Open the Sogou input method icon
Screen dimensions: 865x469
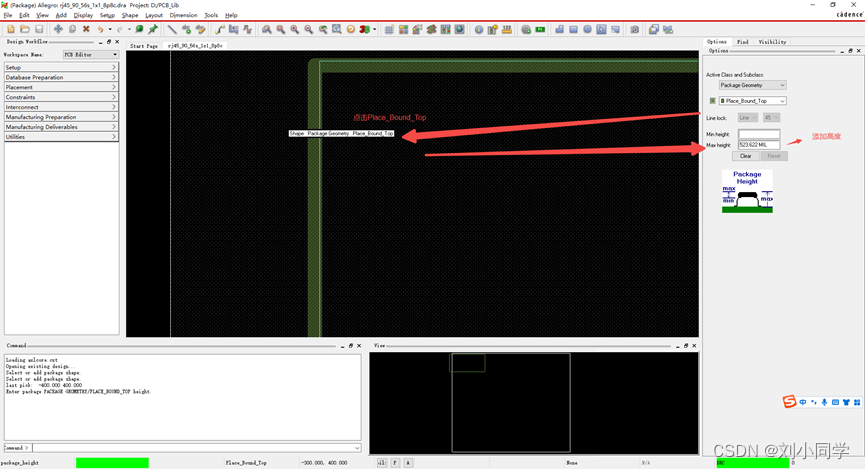(x=790, y=402)
